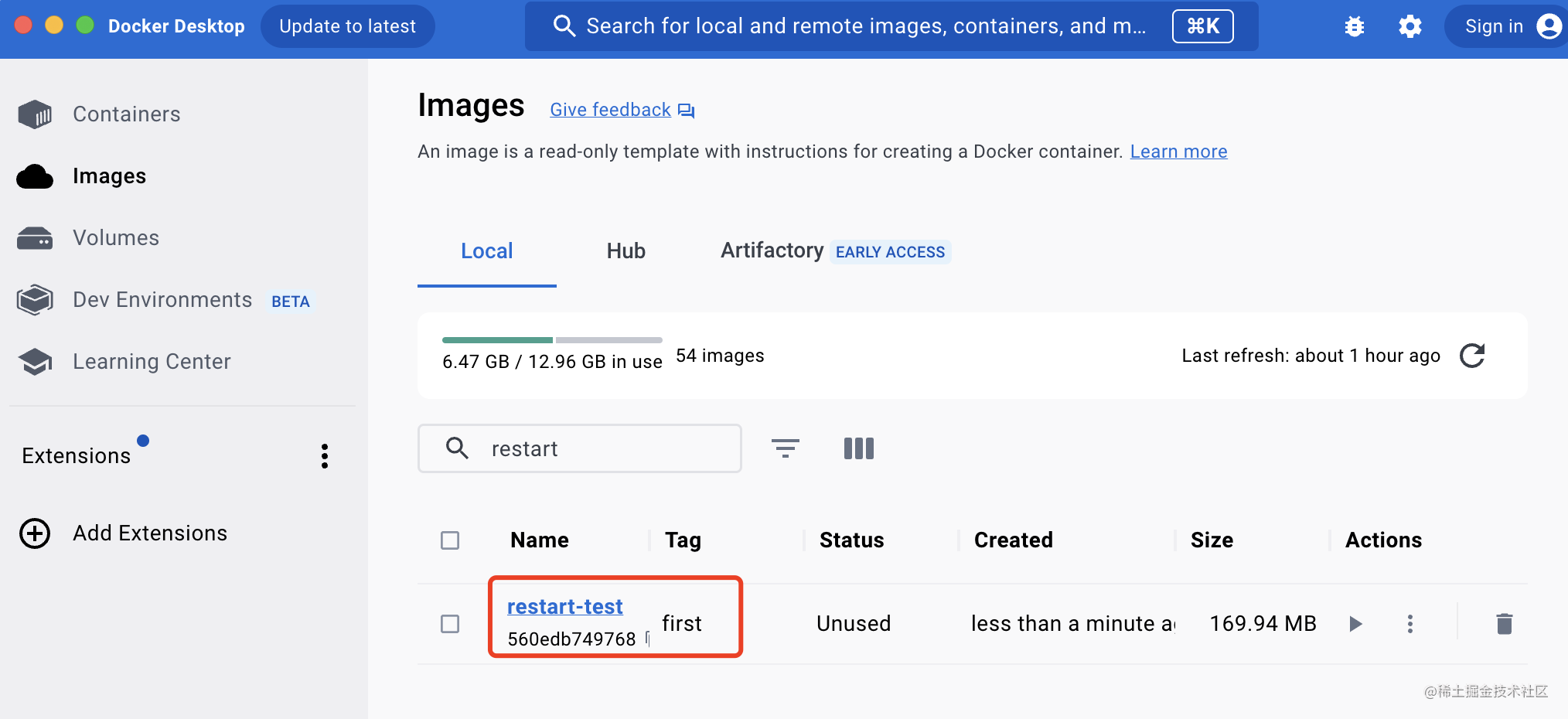Open Volumes in the sidebar
The width and height of the screenshot is (1568, 719).
click(116, 238)
